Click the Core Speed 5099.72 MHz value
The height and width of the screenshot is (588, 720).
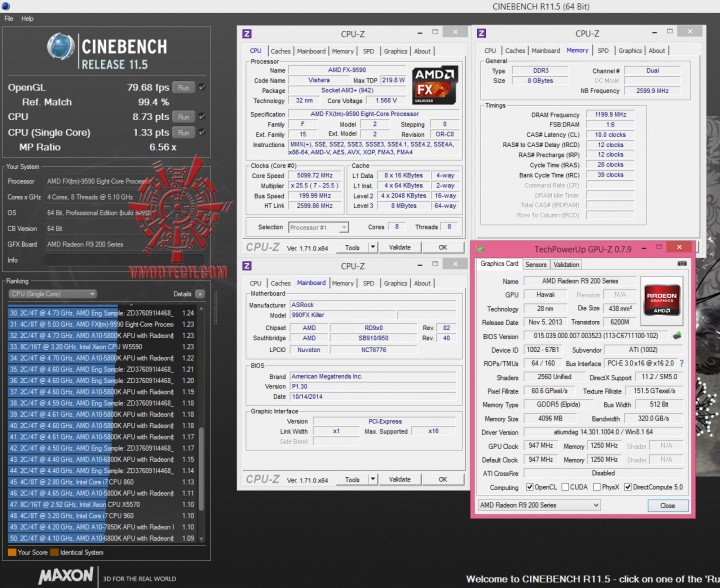tap(315, 175)
